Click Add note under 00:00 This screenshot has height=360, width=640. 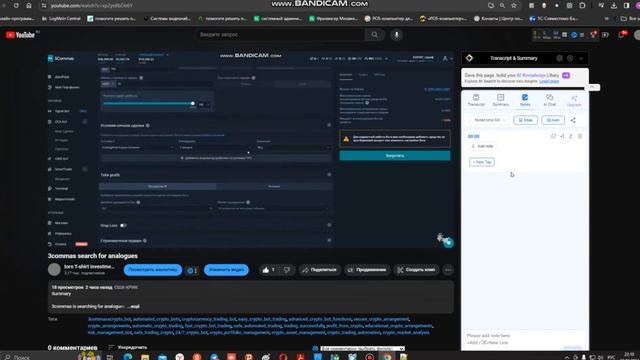point(482,146)
